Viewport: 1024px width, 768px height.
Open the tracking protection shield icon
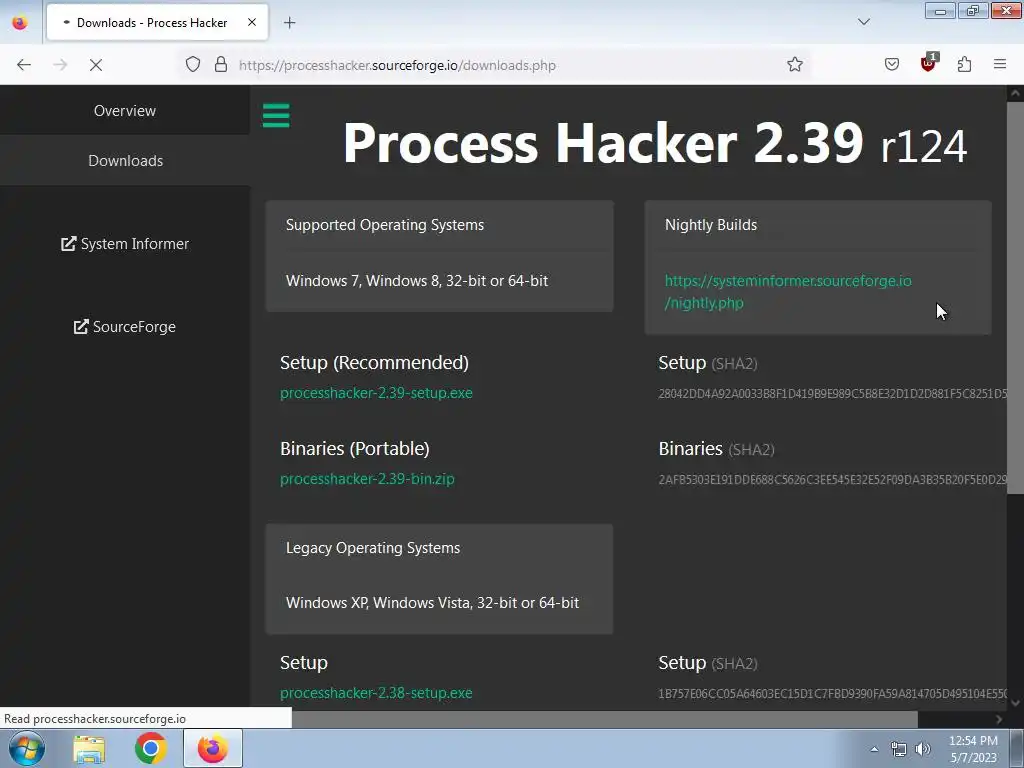coord(193,65)
